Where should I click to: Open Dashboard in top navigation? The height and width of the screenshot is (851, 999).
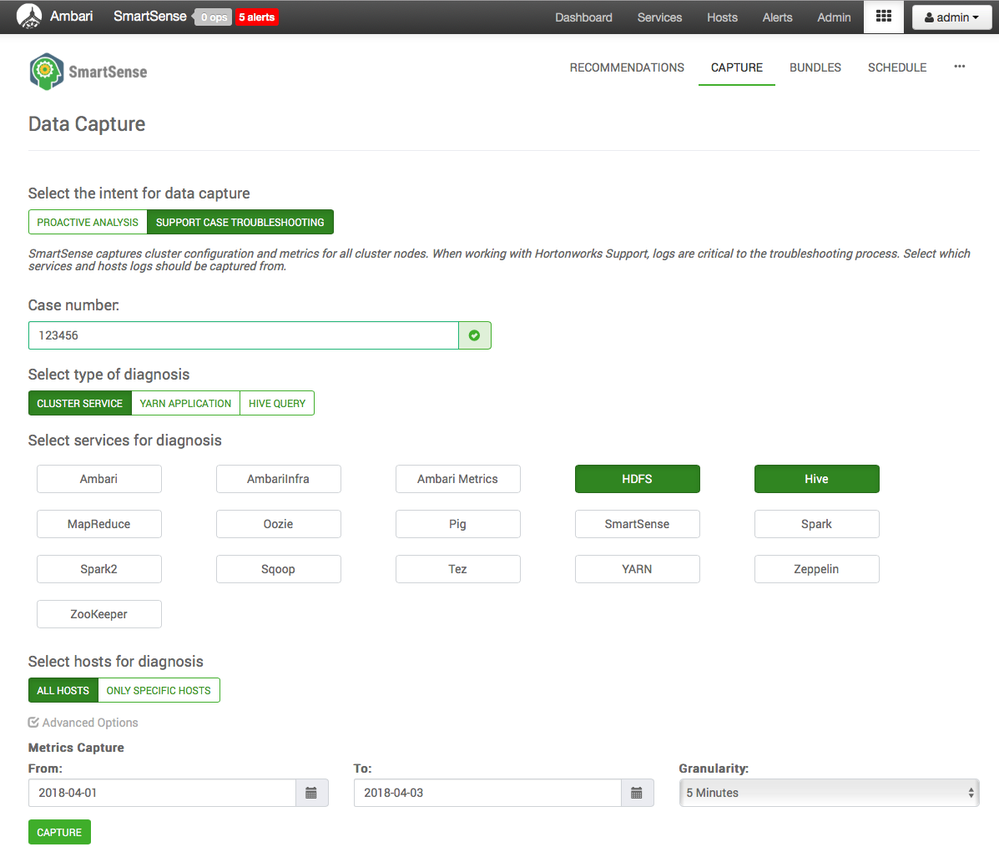click(584, 17)
